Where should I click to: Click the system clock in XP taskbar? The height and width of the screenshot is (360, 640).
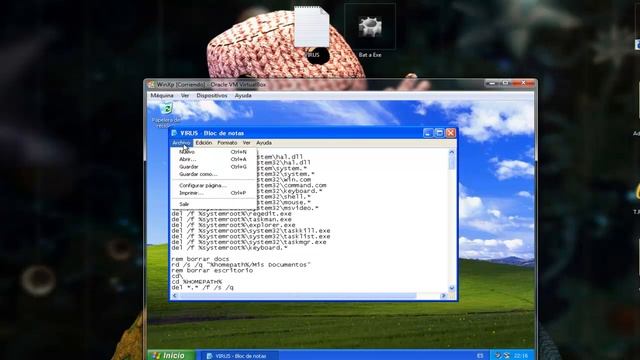(x=521, y=356)
